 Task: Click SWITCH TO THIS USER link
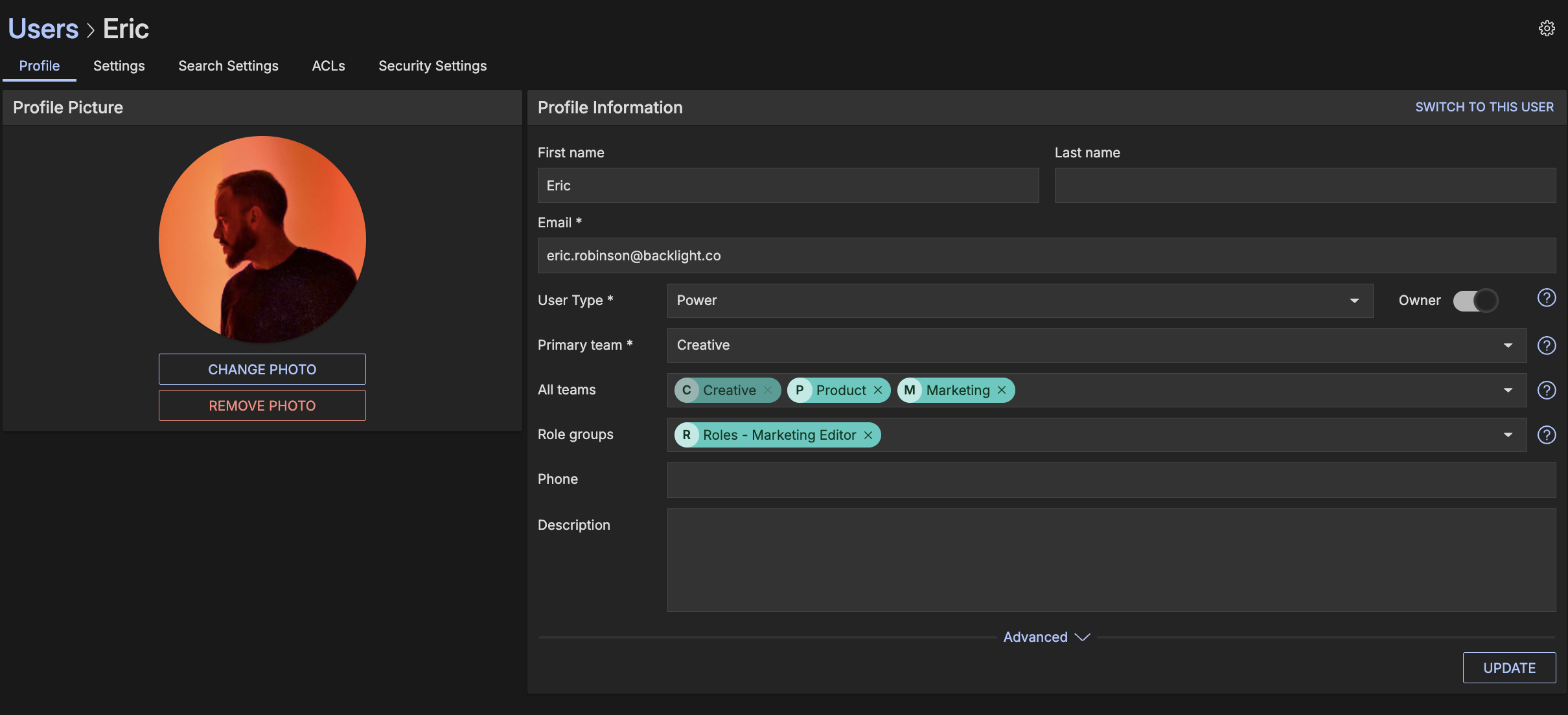click(1484, 108)
